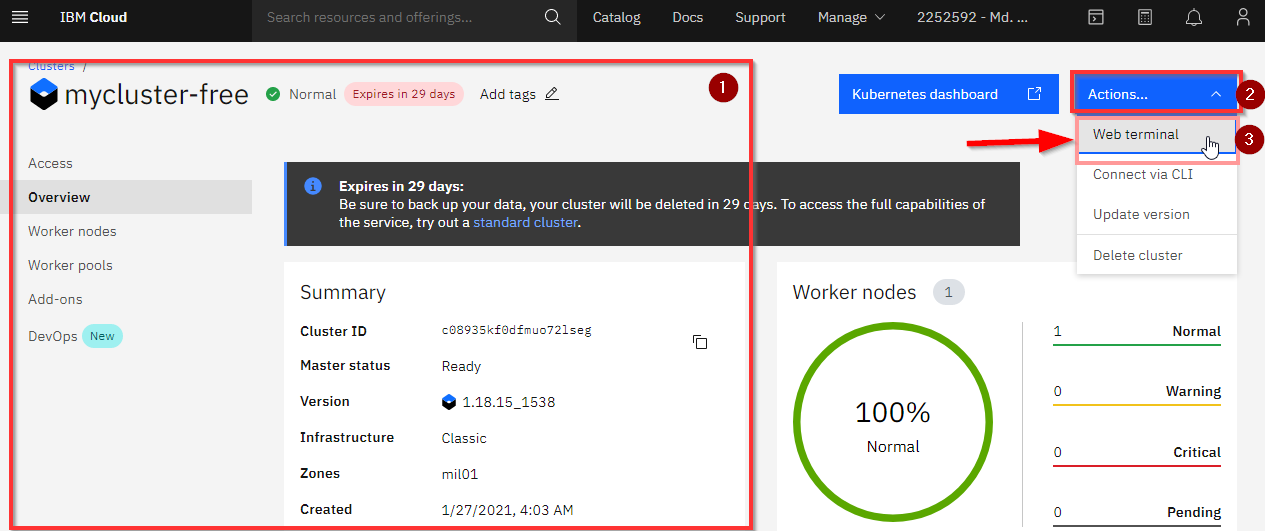Click the Created date 1/27/2021, 4:03 AM
The width and height of the screenshot is (1265, 531).
tap(508, 510)
